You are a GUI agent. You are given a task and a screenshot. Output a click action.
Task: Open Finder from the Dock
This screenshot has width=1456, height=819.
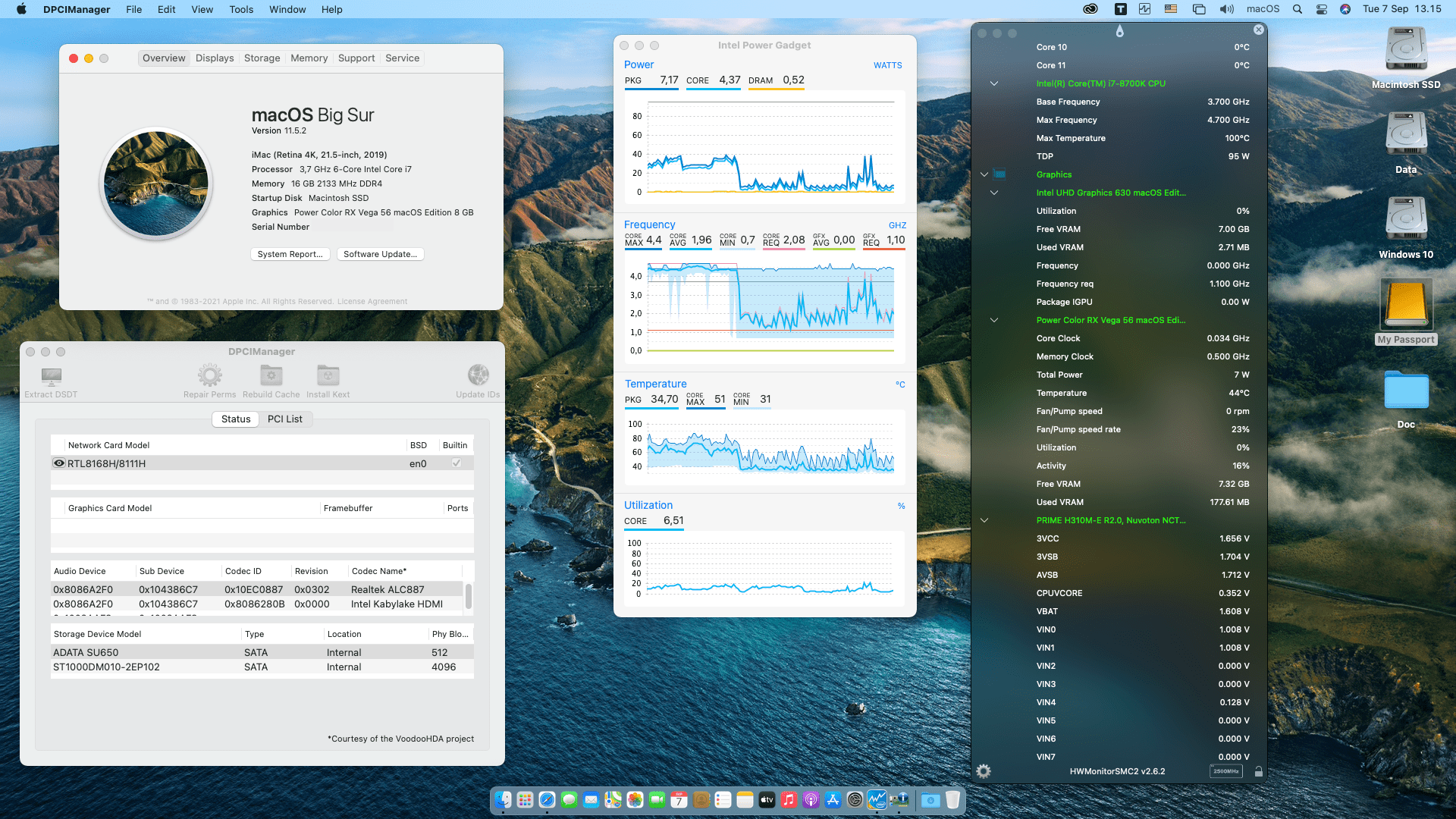click(x=503, y=799)
